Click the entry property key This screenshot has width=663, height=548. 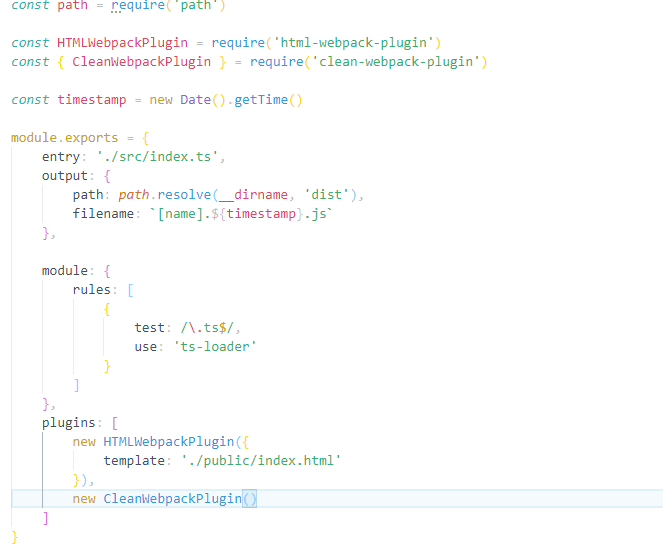(61, 157)
